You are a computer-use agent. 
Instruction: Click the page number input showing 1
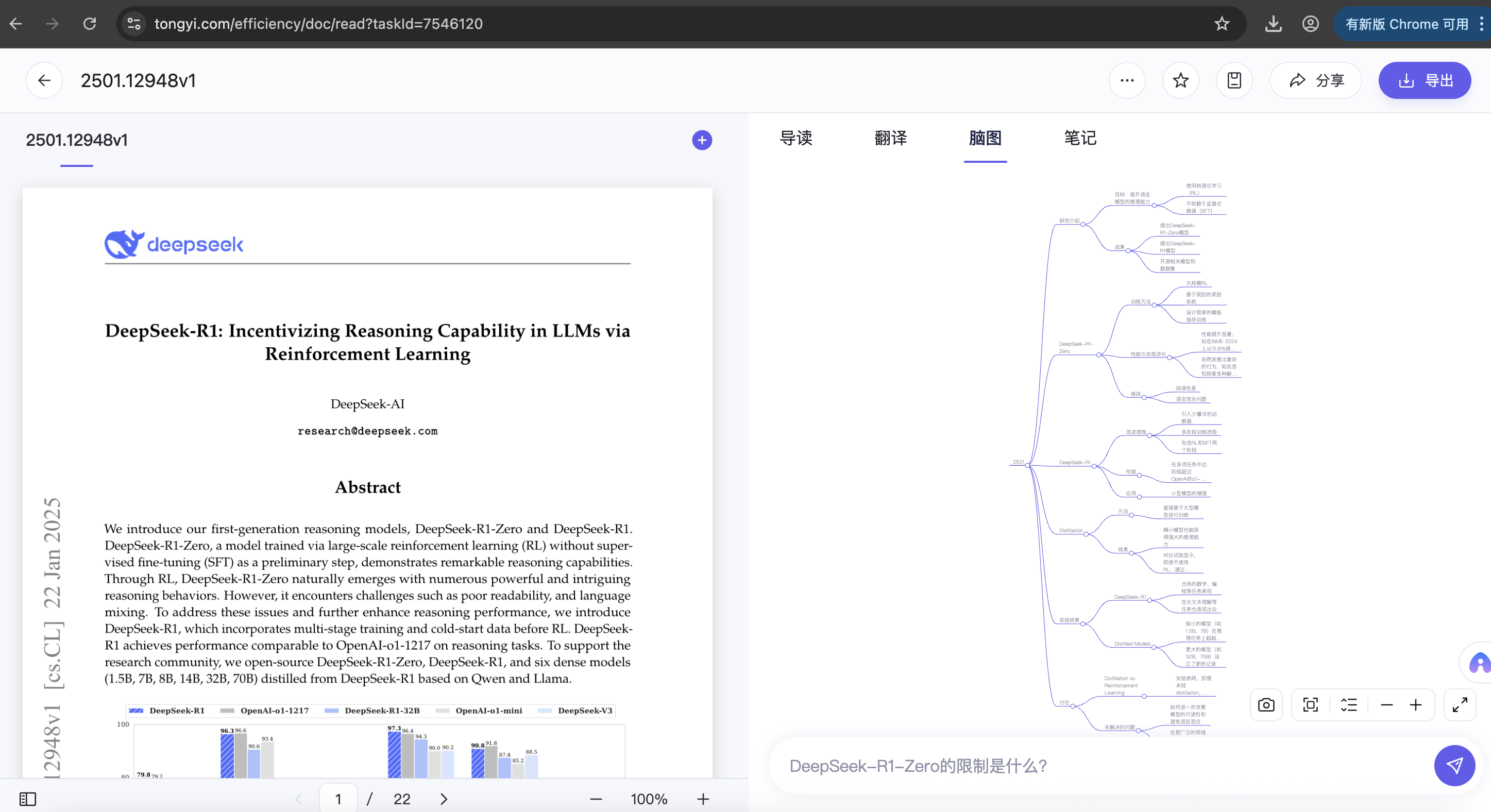[x=338, y=799]
